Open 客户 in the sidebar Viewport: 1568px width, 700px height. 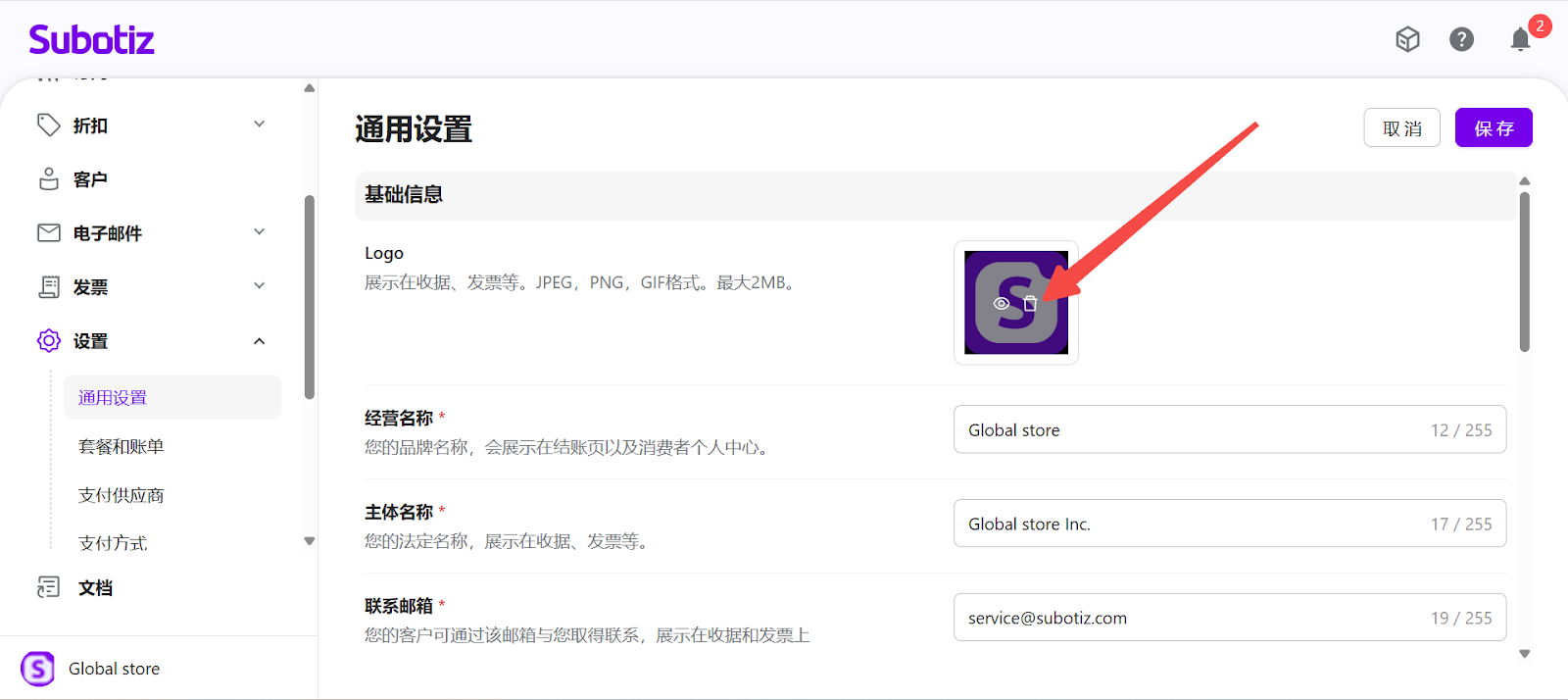pyautogui.click(x=90, y=179)
